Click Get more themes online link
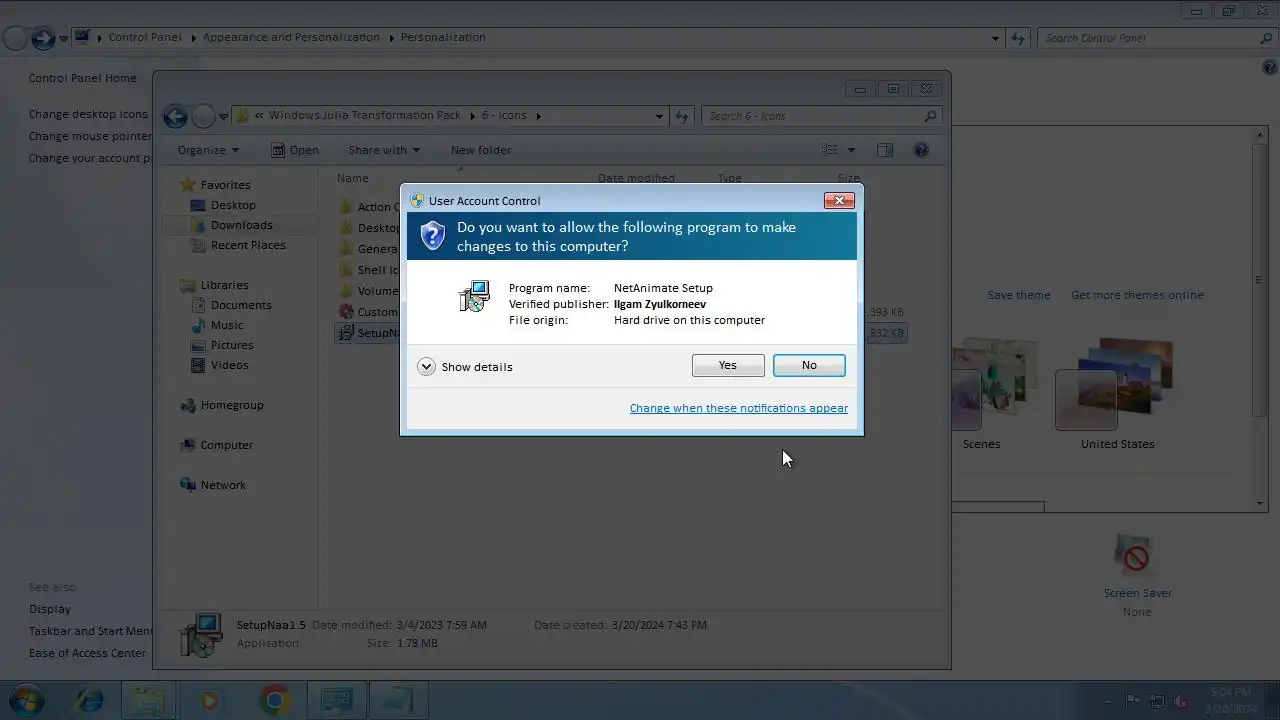The width and height of the screenshot is (1280, 720). (1137, 295)
